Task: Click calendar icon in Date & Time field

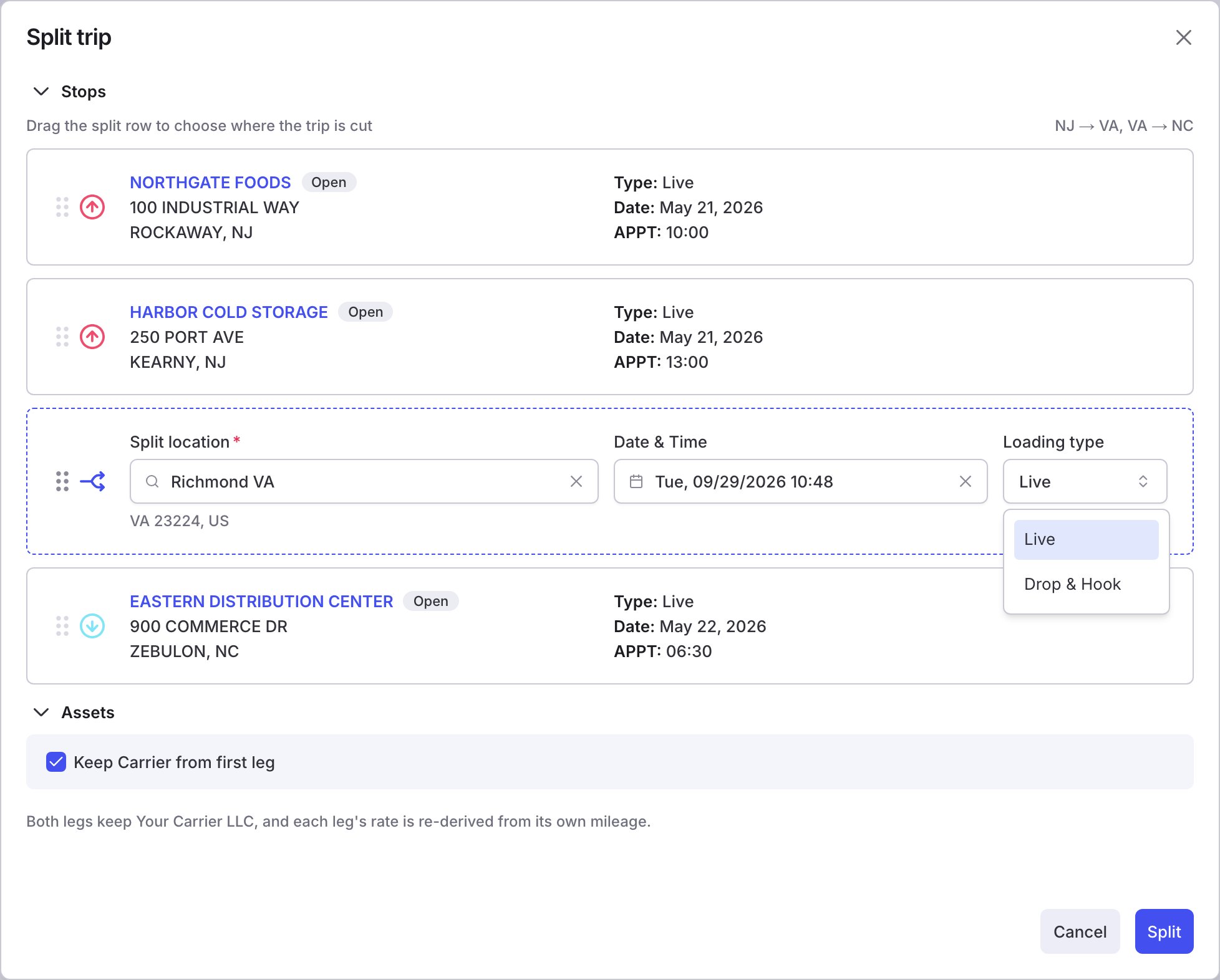Action: [636, 481]
